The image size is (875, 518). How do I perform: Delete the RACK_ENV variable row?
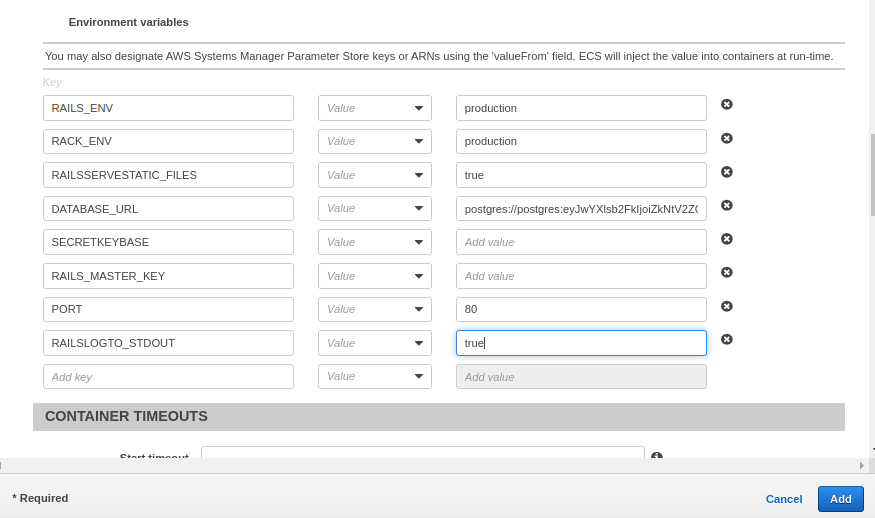click(727, 138)
